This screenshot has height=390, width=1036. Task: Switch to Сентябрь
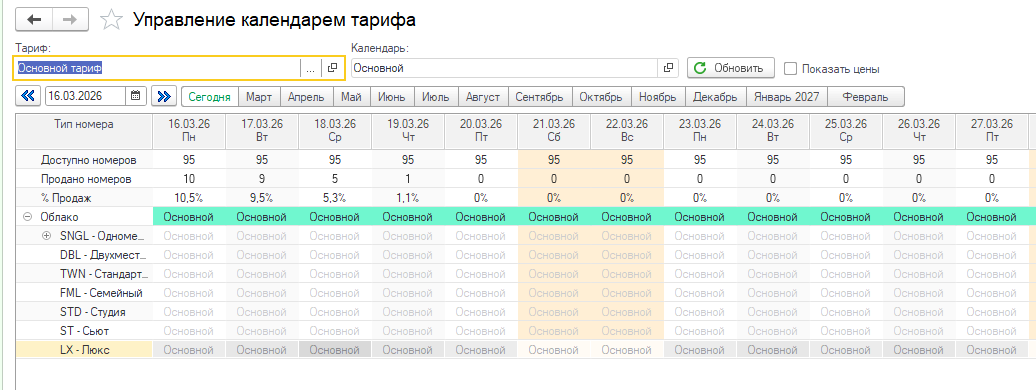pyautogui.click(x=540, y=97)
